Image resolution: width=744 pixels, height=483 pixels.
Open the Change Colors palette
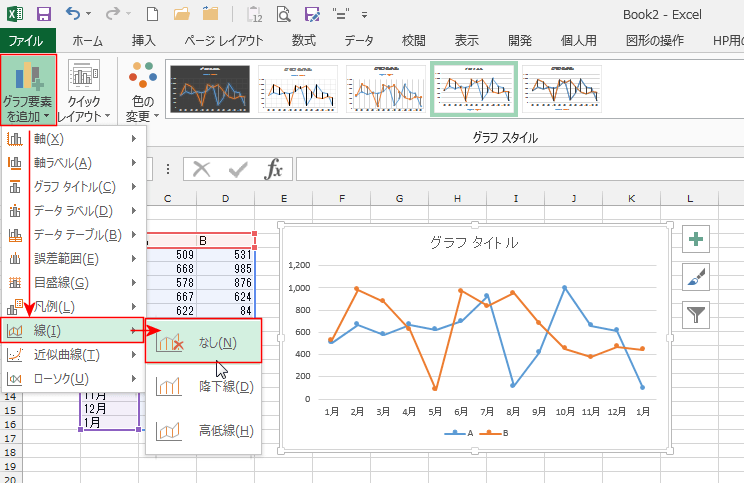click(142, 89)
